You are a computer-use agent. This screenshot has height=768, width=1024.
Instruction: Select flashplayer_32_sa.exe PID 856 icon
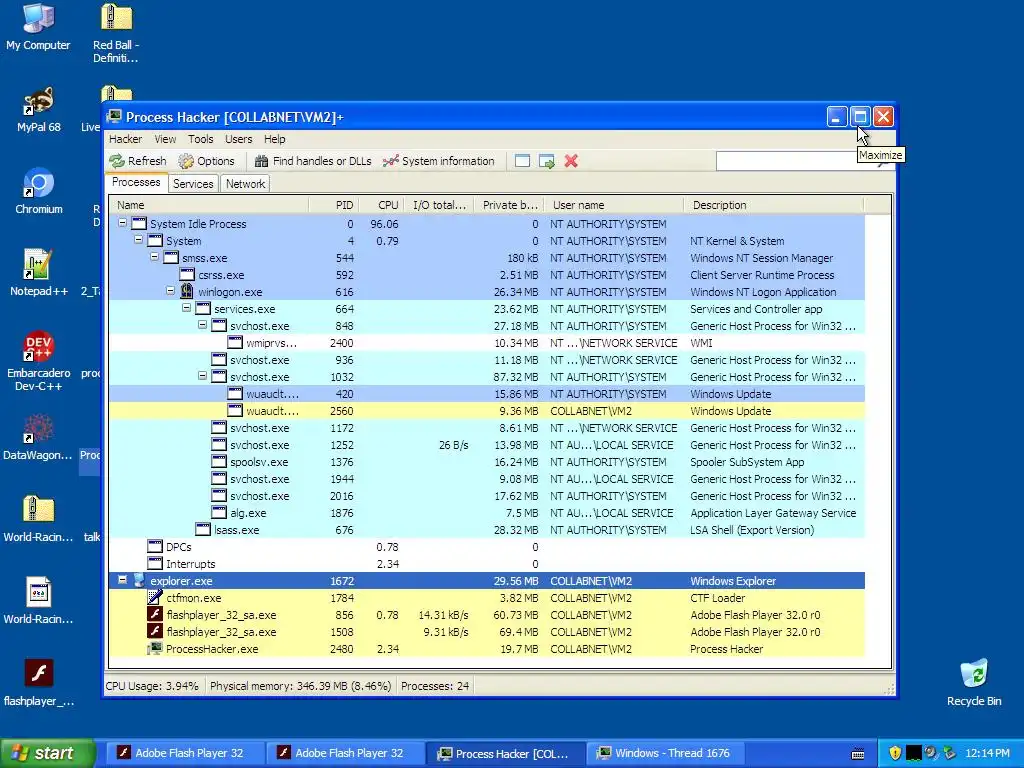pyautogui.click(x=155, y=615)
